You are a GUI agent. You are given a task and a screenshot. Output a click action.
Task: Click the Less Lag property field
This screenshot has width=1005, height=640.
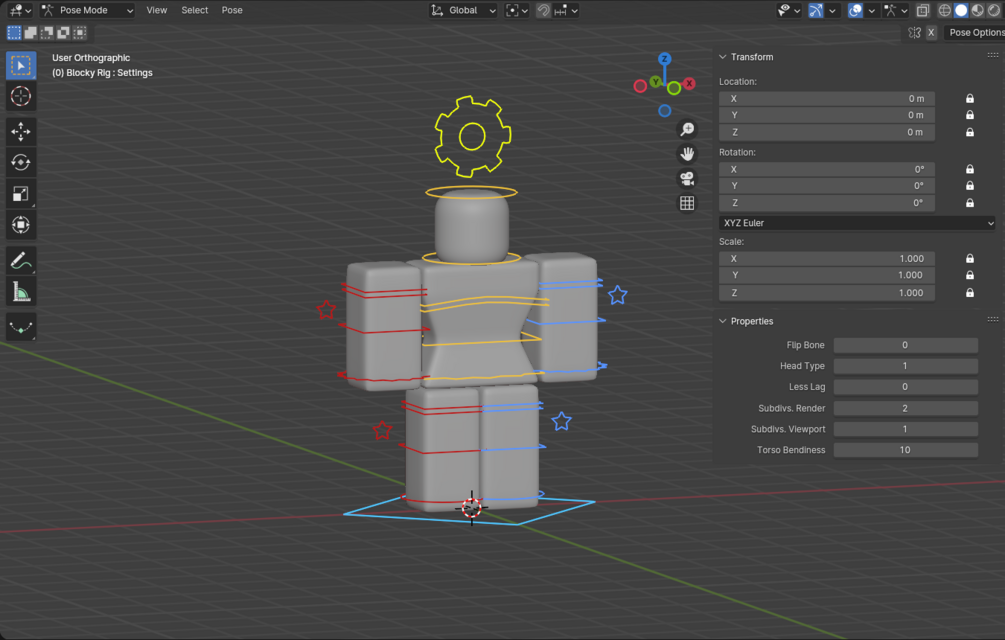(x=906, y=387)
